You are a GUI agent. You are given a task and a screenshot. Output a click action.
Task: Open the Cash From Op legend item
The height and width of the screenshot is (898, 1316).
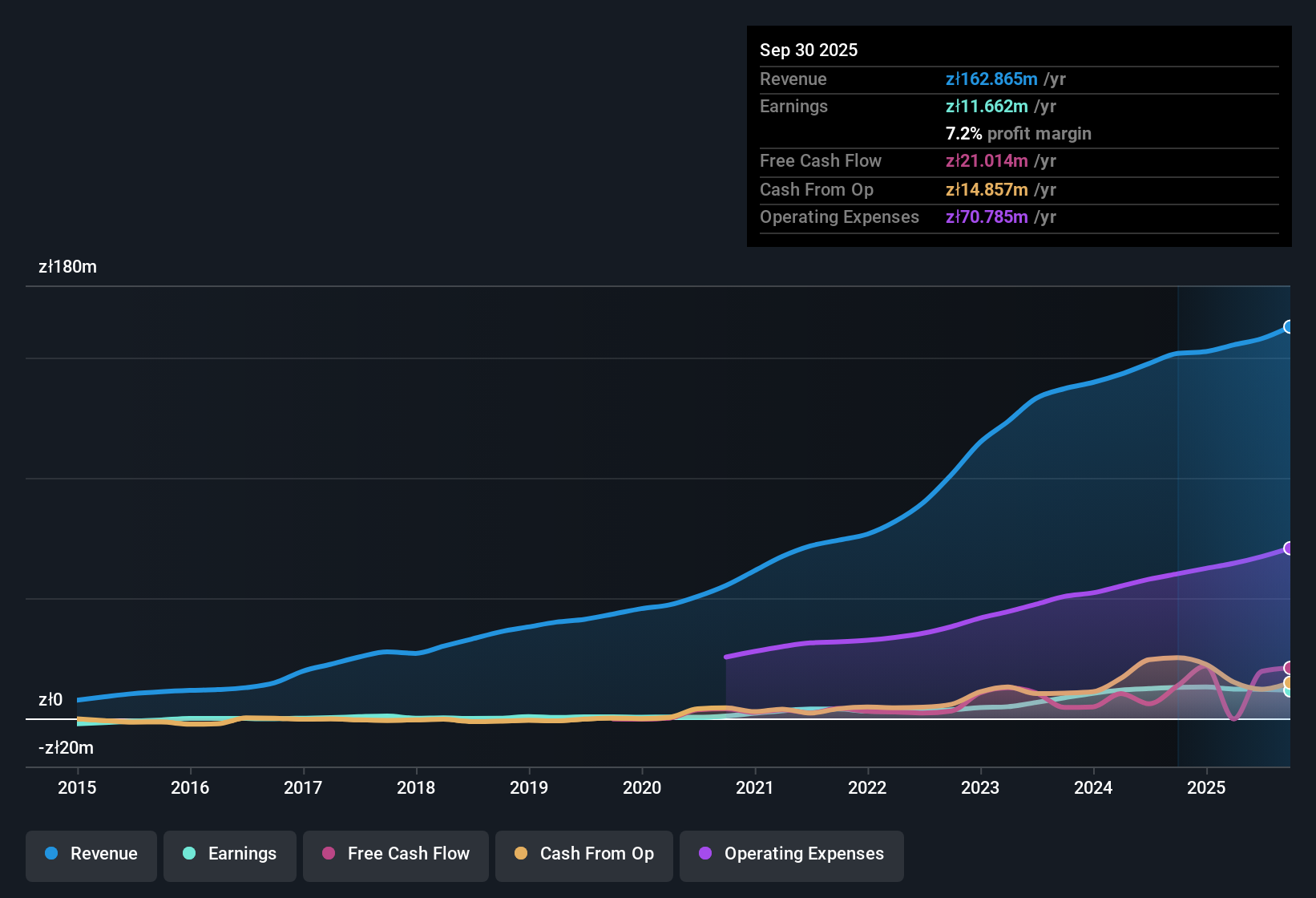[583, 854]
